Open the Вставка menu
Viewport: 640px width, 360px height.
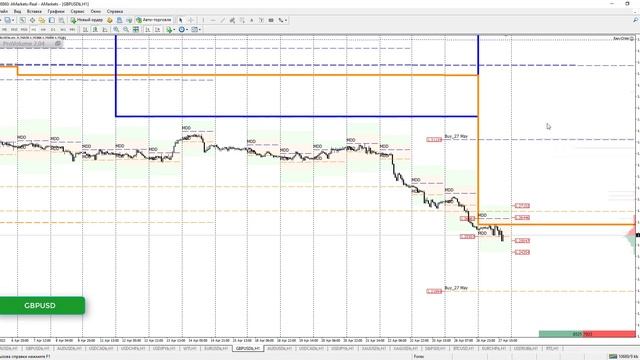(x=34, y=11)
